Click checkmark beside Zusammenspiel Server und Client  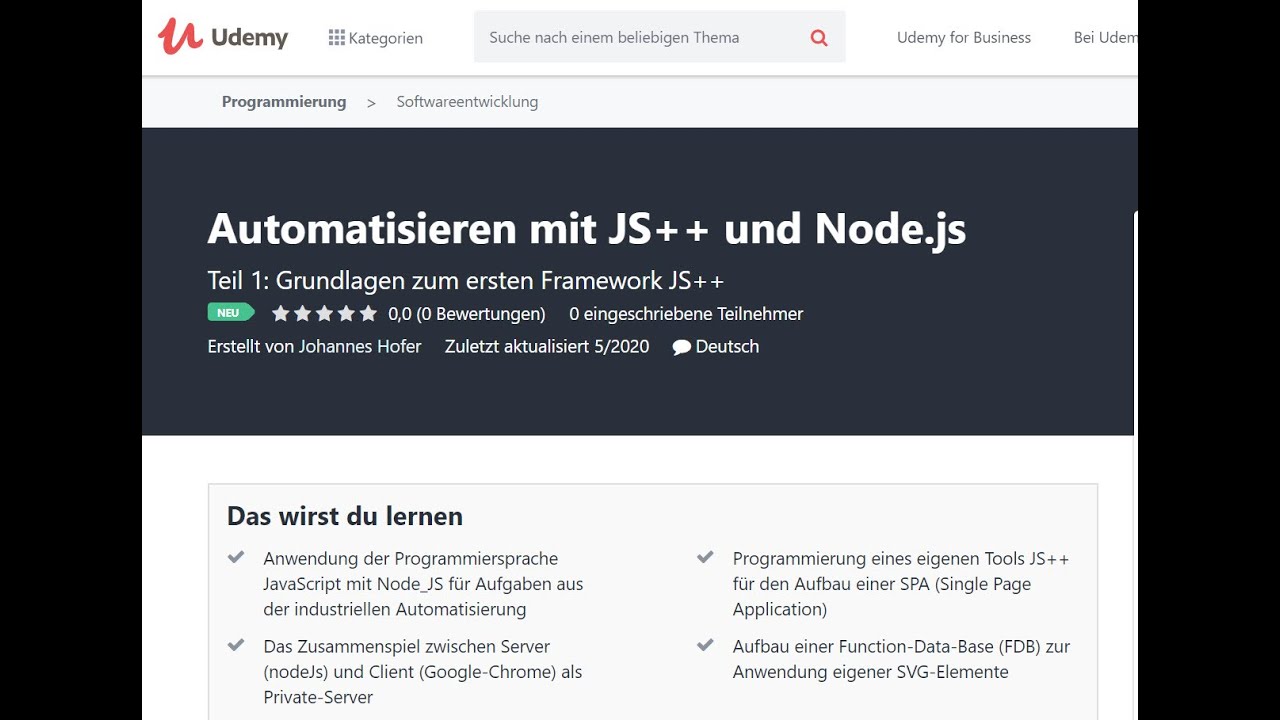(x=236, y=646)
